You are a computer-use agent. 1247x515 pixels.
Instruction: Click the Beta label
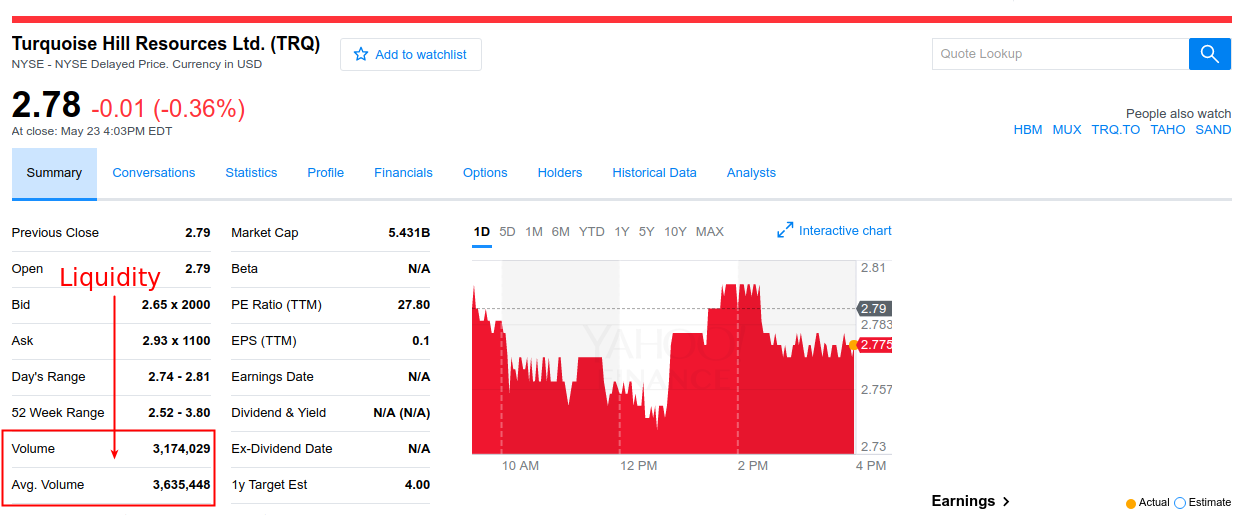point(244,269)
